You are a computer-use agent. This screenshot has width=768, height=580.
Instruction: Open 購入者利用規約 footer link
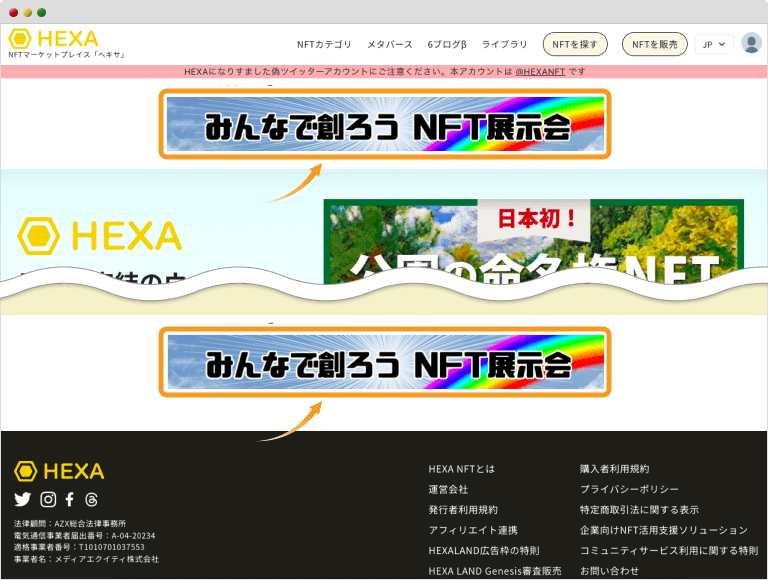pos(614,469)
